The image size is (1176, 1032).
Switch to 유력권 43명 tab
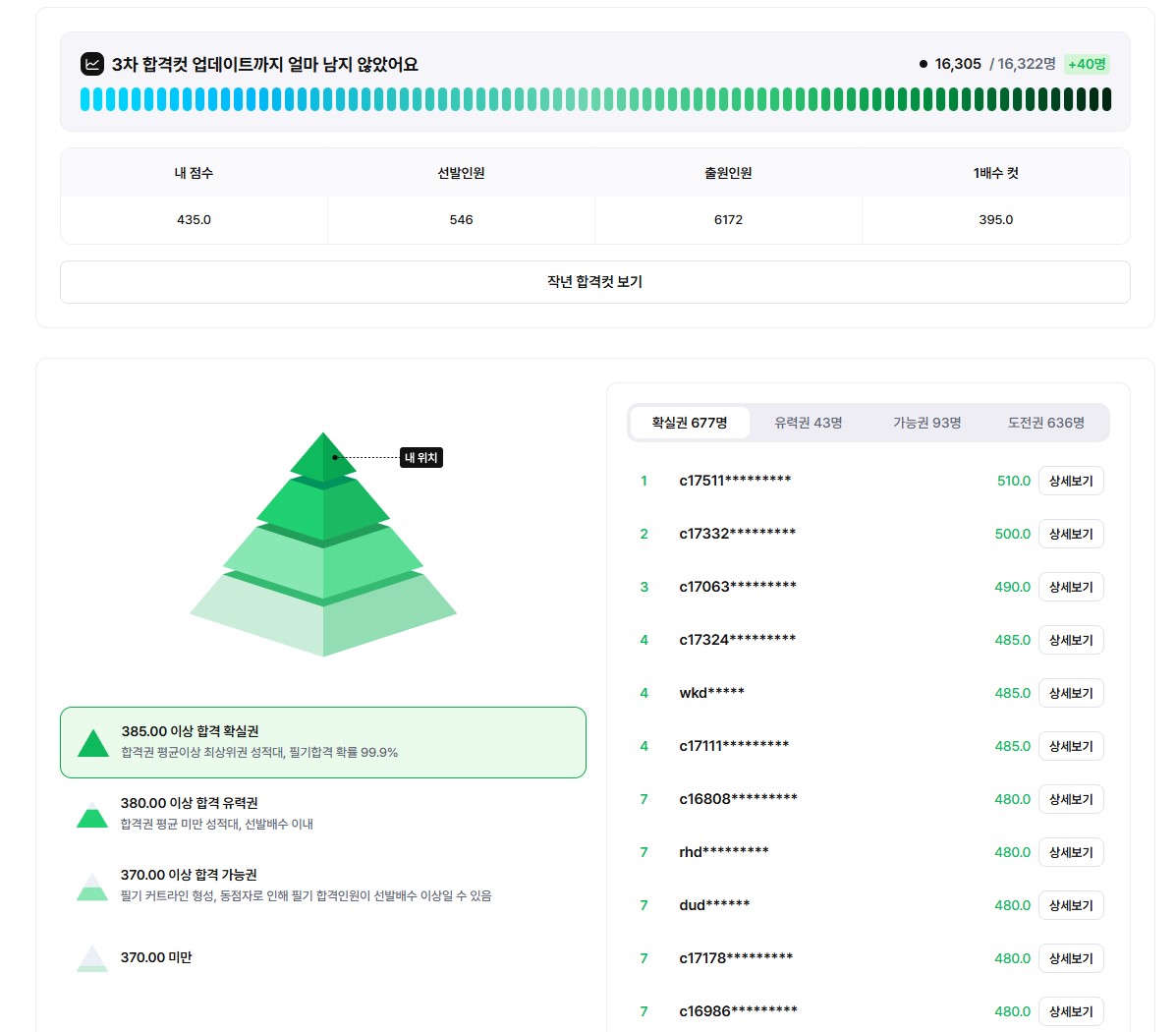tap(808, 423)
